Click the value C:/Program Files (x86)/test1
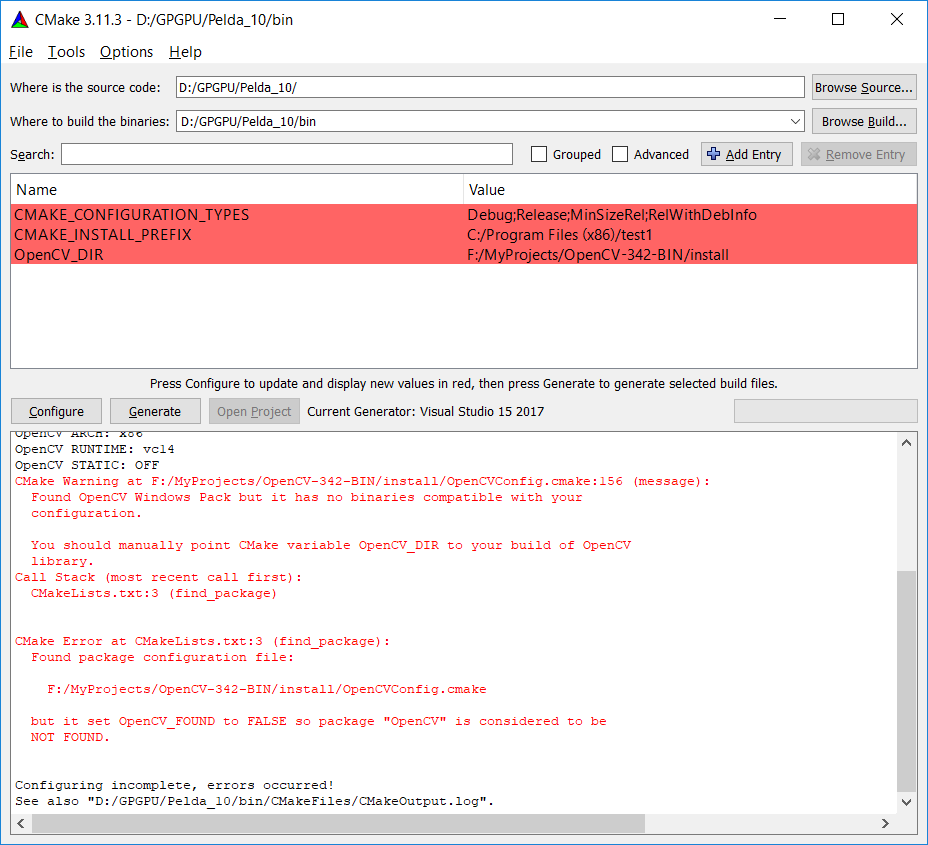Screen dimensions: 928x845 tap(559, 235)
